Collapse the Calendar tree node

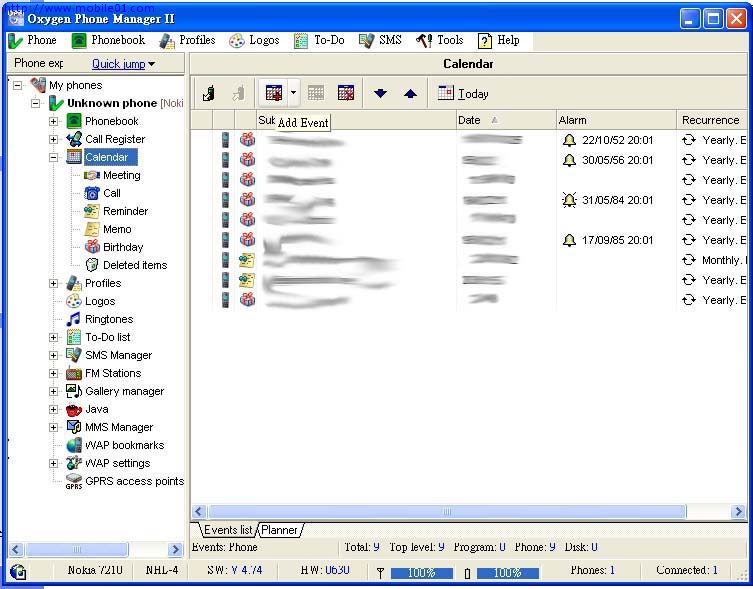click(53, 157)
